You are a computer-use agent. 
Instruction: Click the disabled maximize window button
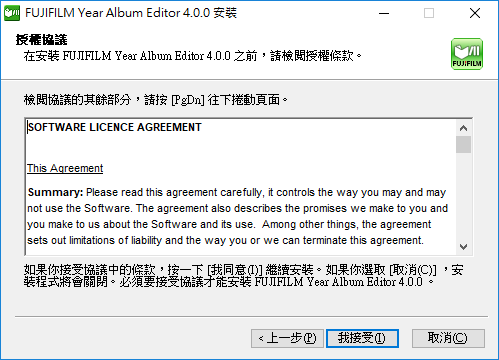point(429,13)
